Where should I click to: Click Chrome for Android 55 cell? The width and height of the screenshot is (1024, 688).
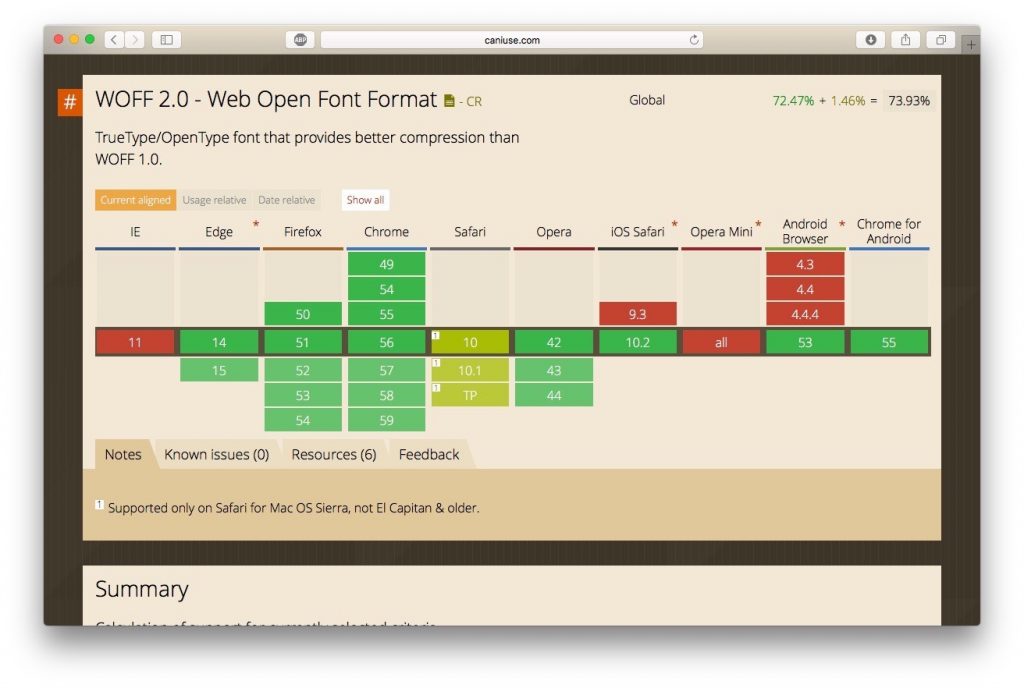pyautogui.click(x=889, y=342)
